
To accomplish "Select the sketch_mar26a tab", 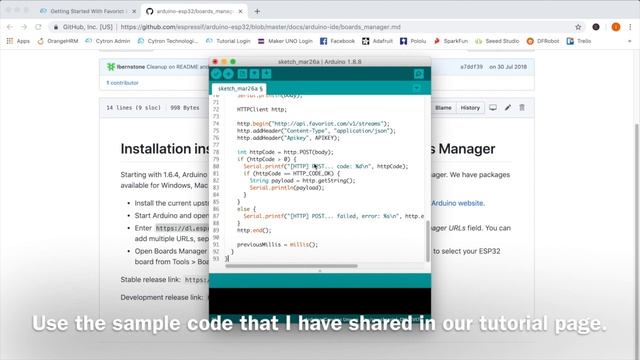I will coord(239,89).
